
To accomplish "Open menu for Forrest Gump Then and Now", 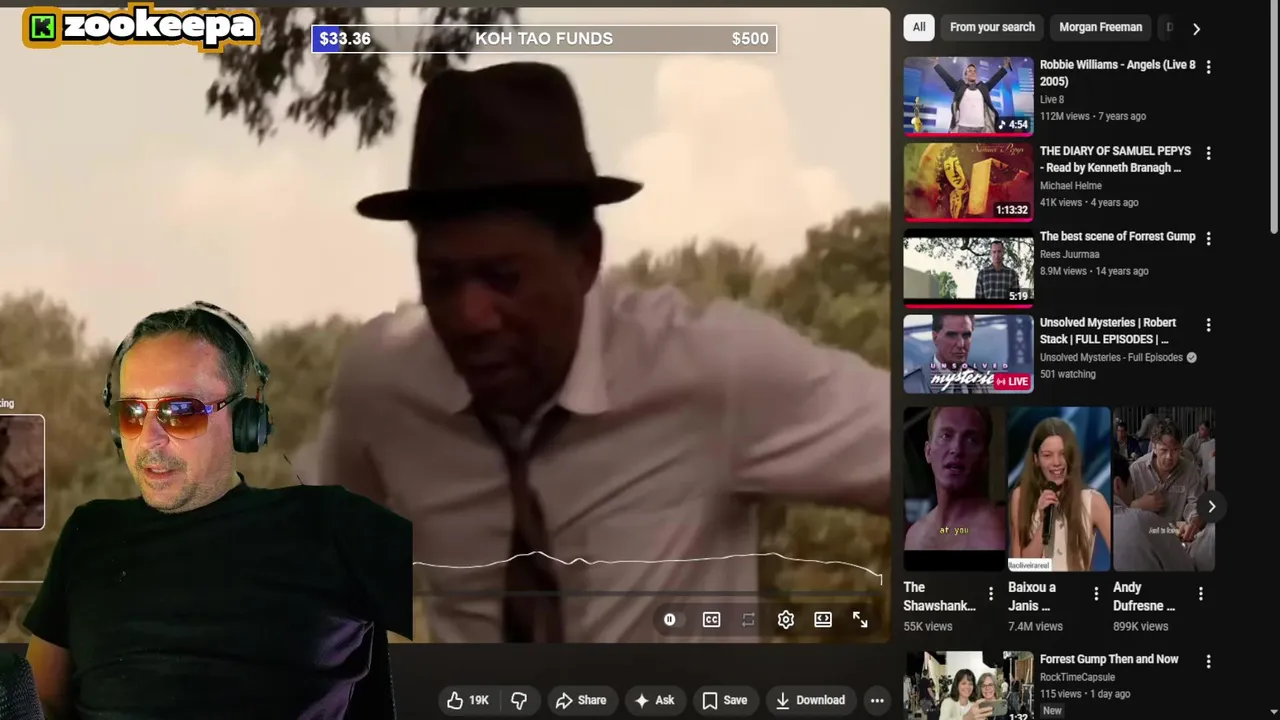I will 1208,661.
